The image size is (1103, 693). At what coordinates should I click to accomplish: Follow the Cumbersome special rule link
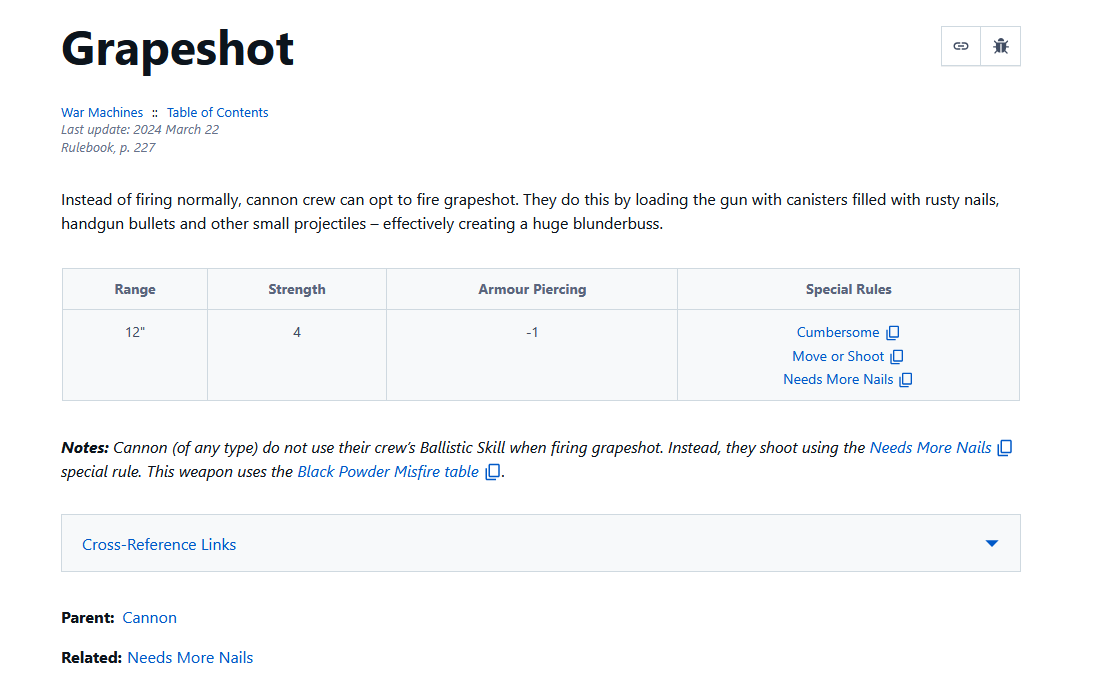[838, 333]
